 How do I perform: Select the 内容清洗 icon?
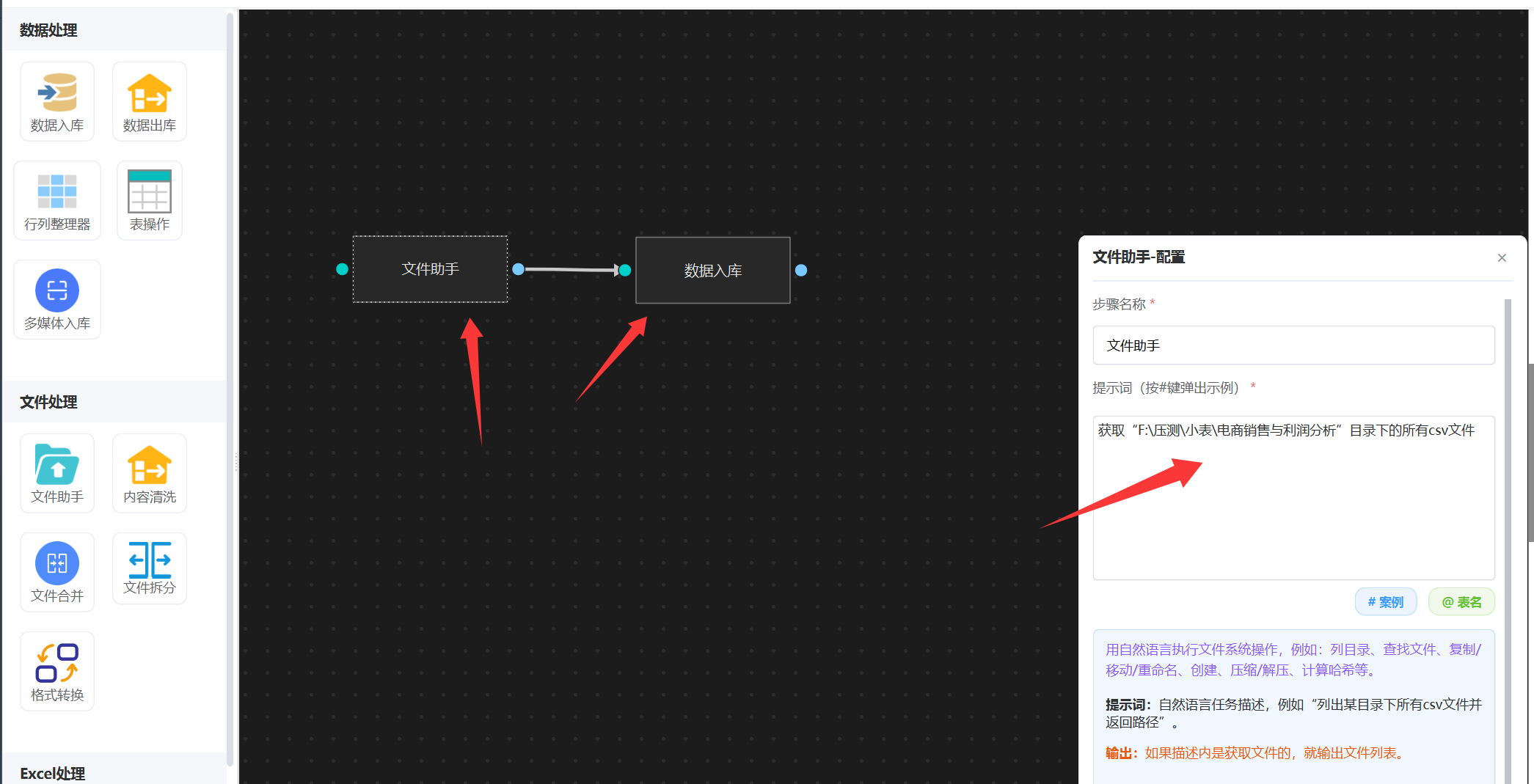click(x=149, y=465)
